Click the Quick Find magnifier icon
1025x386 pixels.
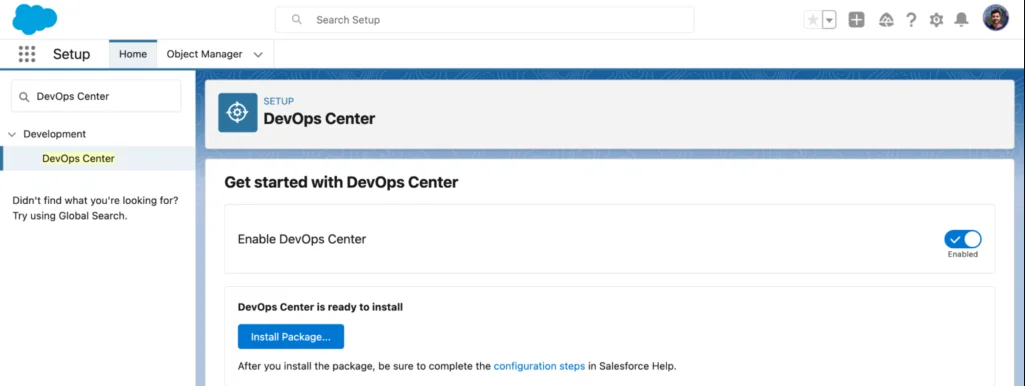coord(24,97)
